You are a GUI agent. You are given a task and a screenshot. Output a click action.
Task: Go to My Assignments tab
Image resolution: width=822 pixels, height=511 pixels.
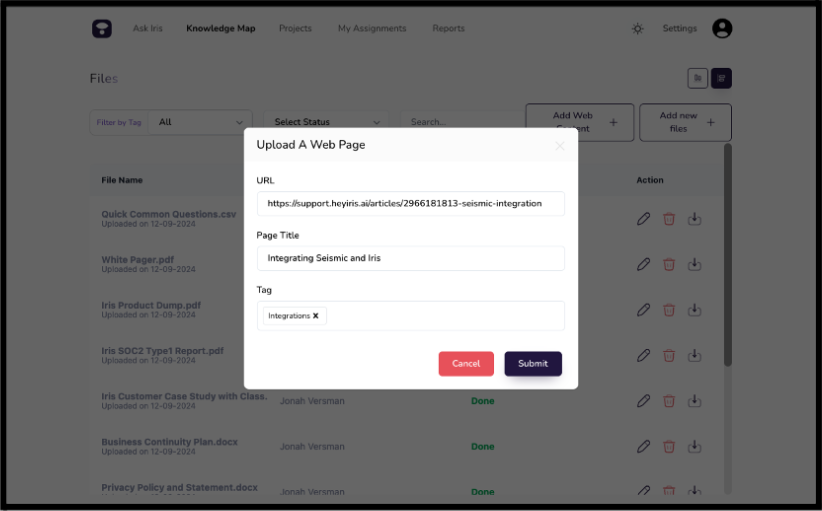372,28
